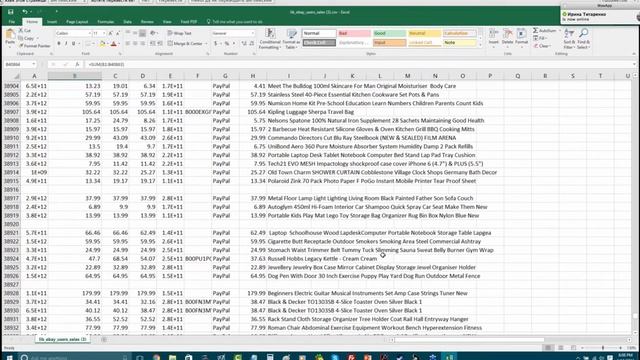Expand the formula bar chevron
This screenshot has width=640, height=360.
[x=634, y=64]
